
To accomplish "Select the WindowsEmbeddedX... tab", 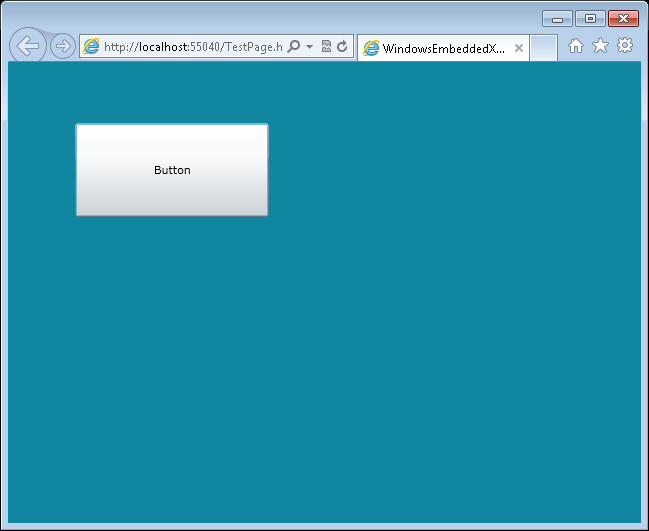I will coord(442,48).
